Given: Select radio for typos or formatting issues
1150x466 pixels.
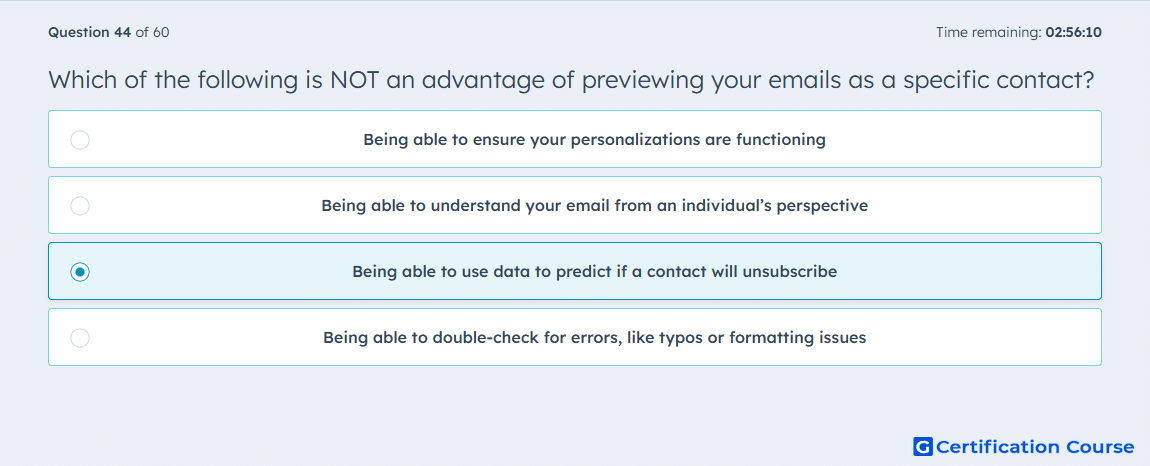Looking at the screenshot, I should coord(80,338).
